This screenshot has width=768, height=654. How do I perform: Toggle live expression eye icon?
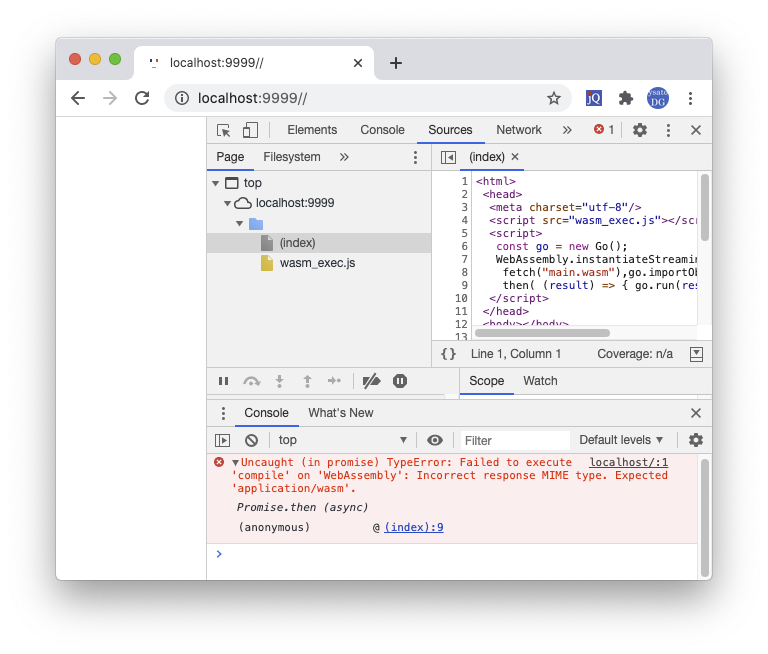coord(434,440)
